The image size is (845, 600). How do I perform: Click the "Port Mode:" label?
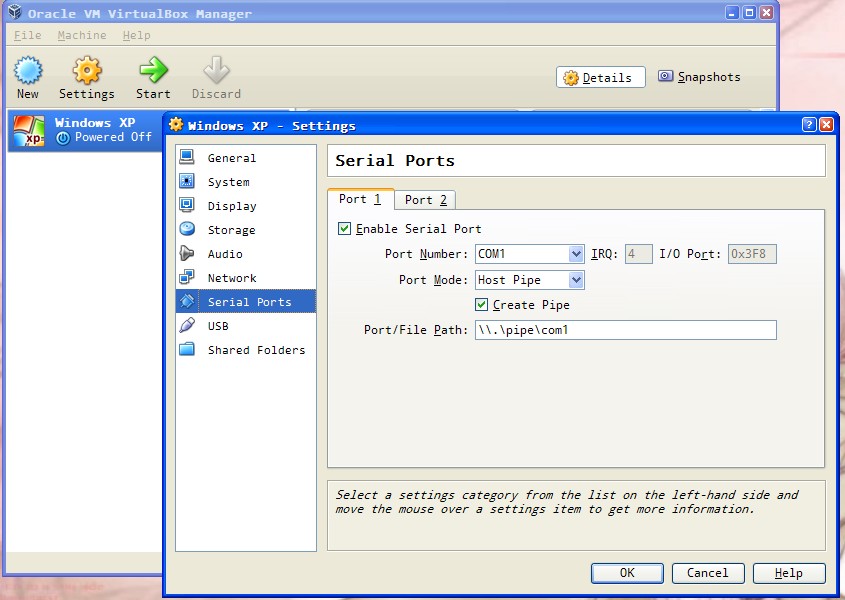433,280
